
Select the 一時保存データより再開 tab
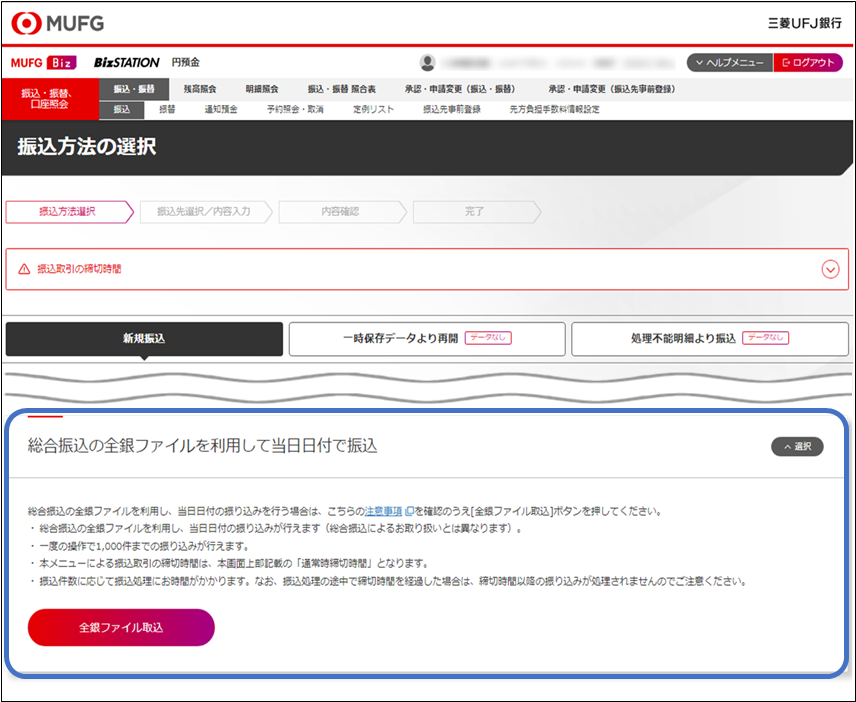point(426,339)
